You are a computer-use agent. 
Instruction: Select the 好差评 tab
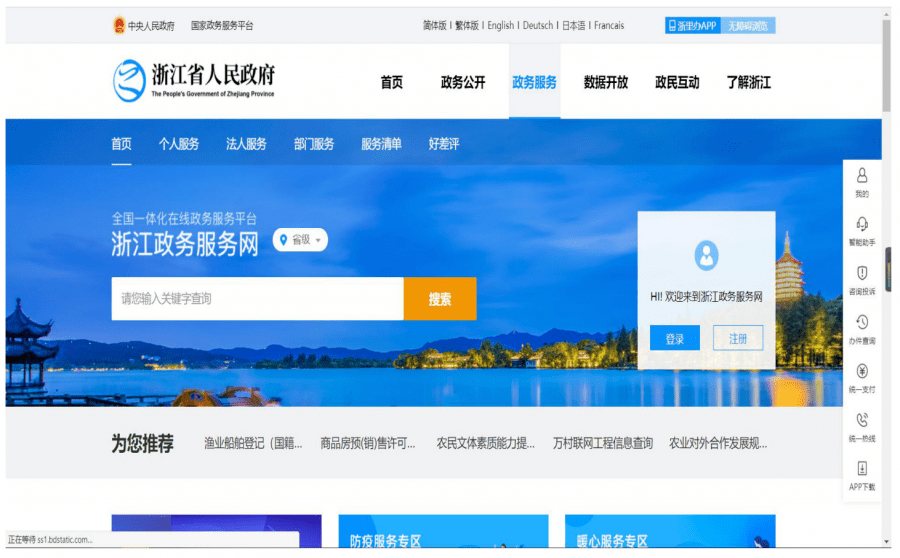[444, 144]
